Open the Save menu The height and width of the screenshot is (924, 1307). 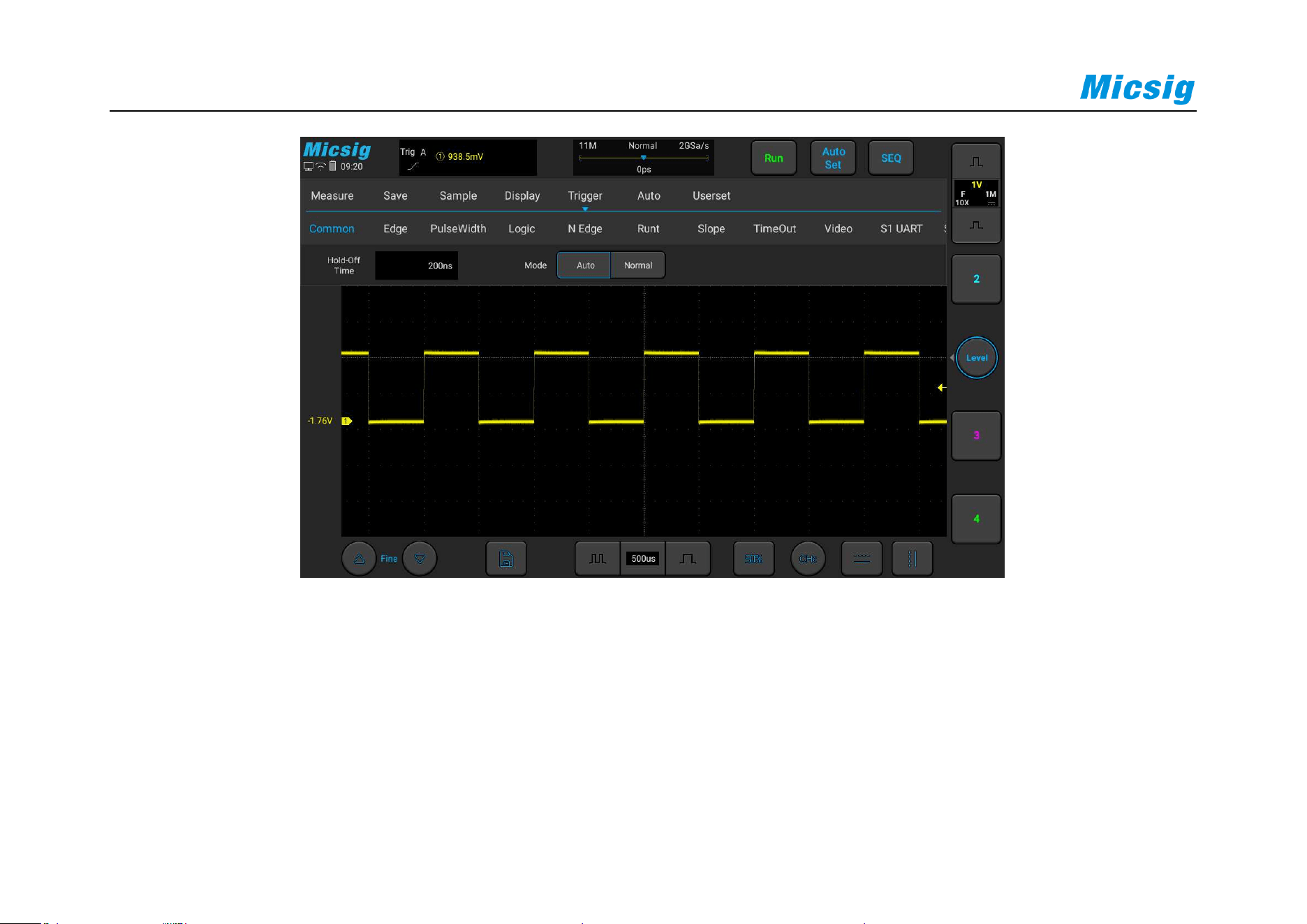[395, 196]
